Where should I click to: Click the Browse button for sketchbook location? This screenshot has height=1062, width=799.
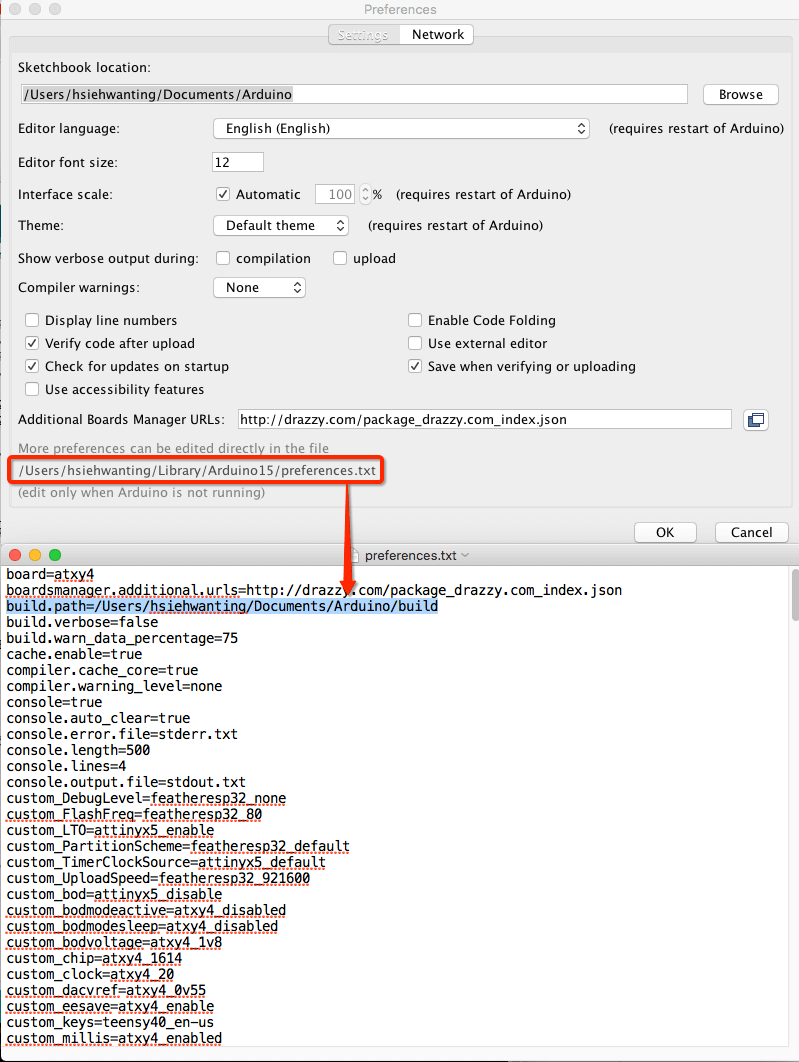(x=740, y=95)
